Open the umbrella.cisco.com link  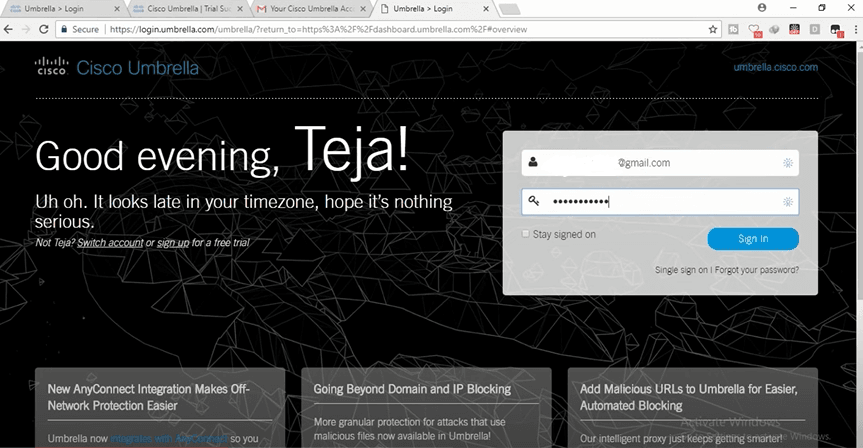coord(775,67)
